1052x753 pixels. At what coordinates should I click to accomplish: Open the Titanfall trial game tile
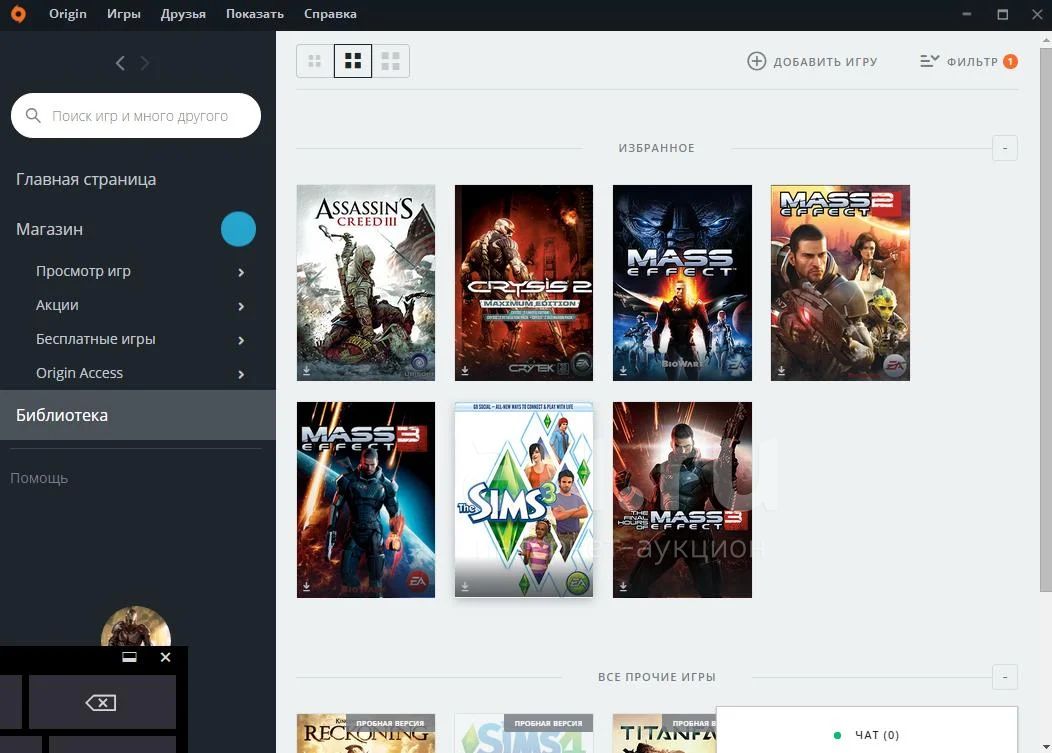click(664, 733)
